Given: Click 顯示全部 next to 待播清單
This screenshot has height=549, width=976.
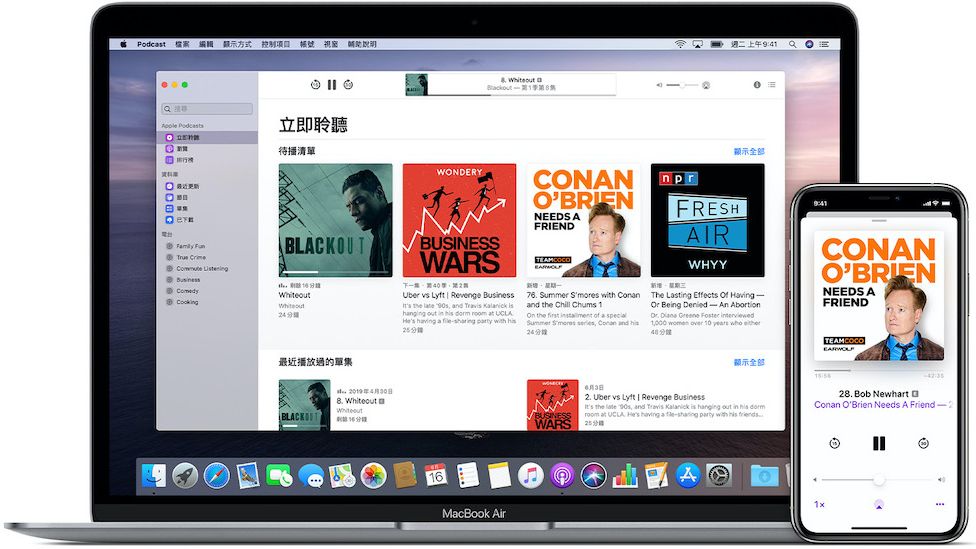Looking at the screenshot, I should pyautogui.click(x=749, y=151).
